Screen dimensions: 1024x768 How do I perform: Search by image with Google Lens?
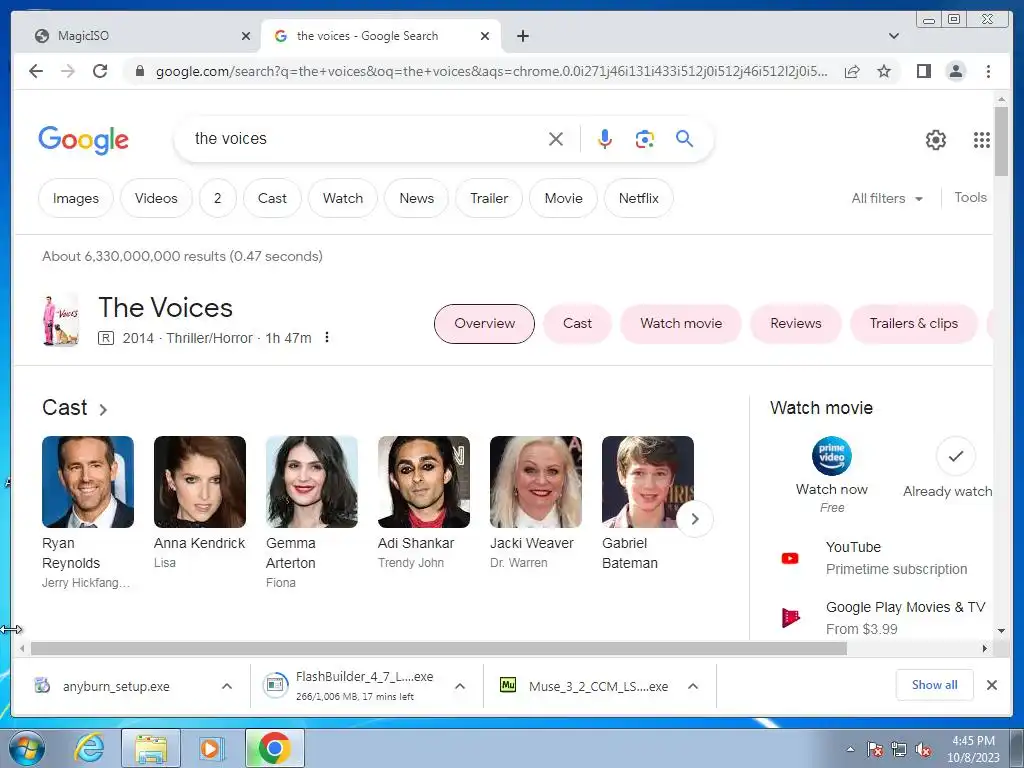pos(645,139)
